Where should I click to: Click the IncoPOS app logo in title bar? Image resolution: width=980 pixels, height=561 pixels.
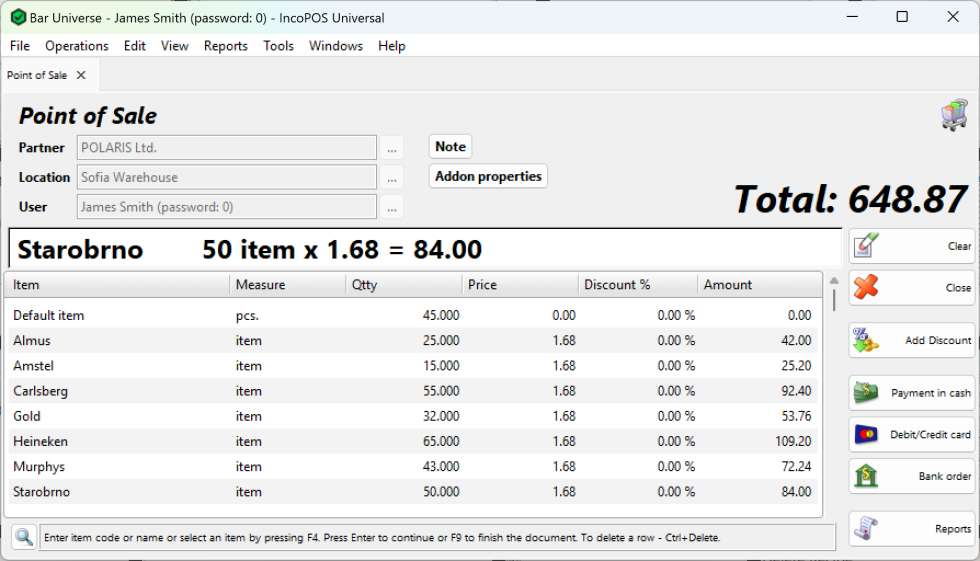(18, 17)
